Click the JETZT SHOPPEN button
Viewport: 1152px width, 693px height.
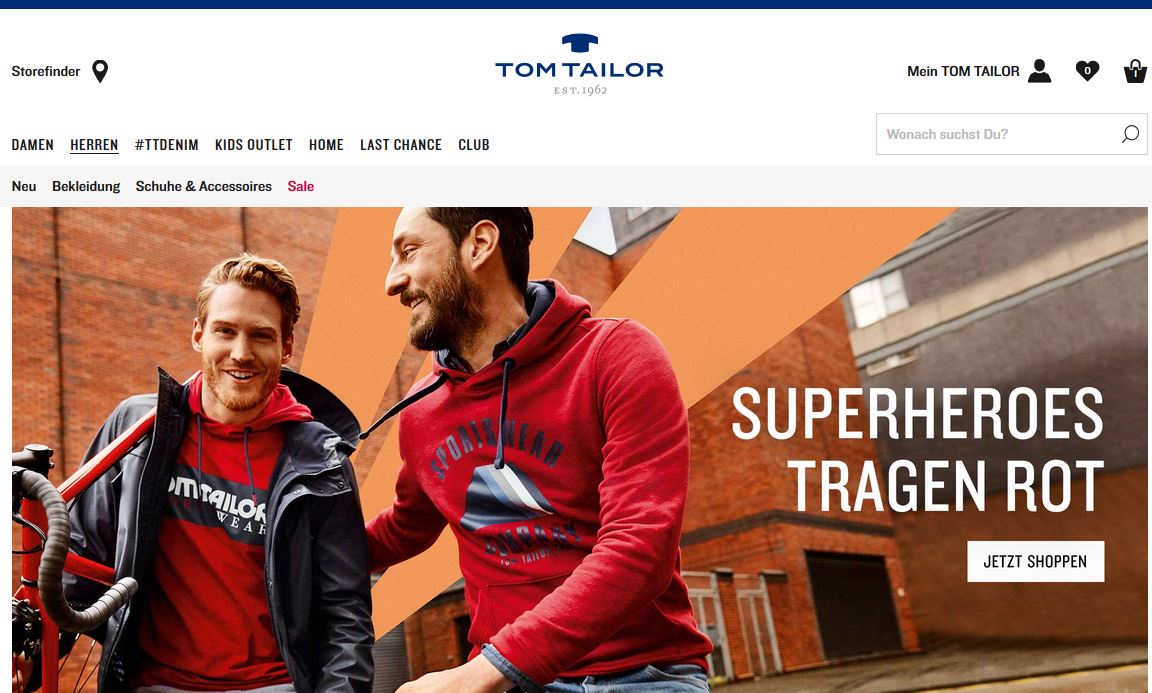[1035, 561]
